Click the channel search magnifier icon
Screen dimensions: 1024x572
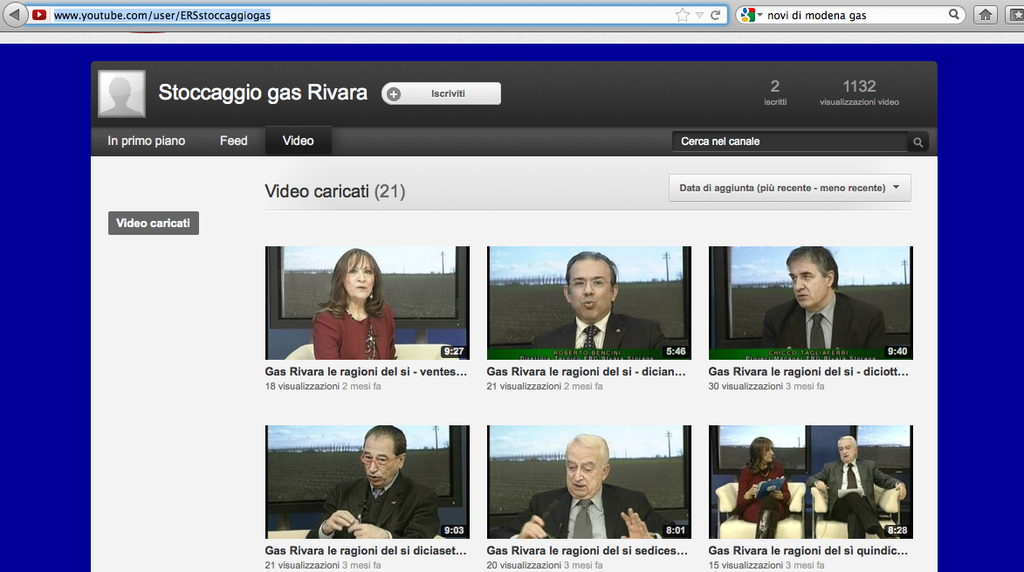pyautogui.click(x=917, y=142)
